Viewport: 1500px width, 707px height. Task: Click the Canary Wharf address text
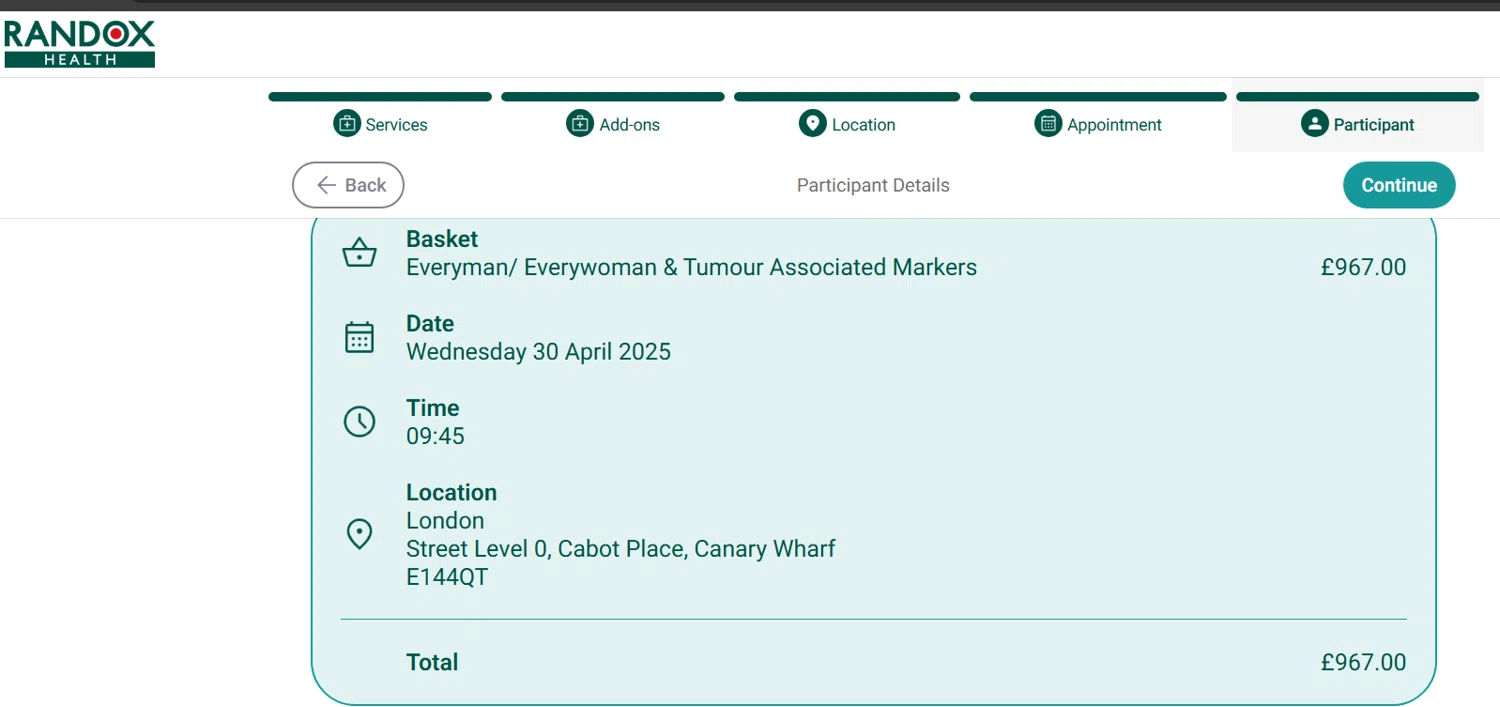pos(620,549)
